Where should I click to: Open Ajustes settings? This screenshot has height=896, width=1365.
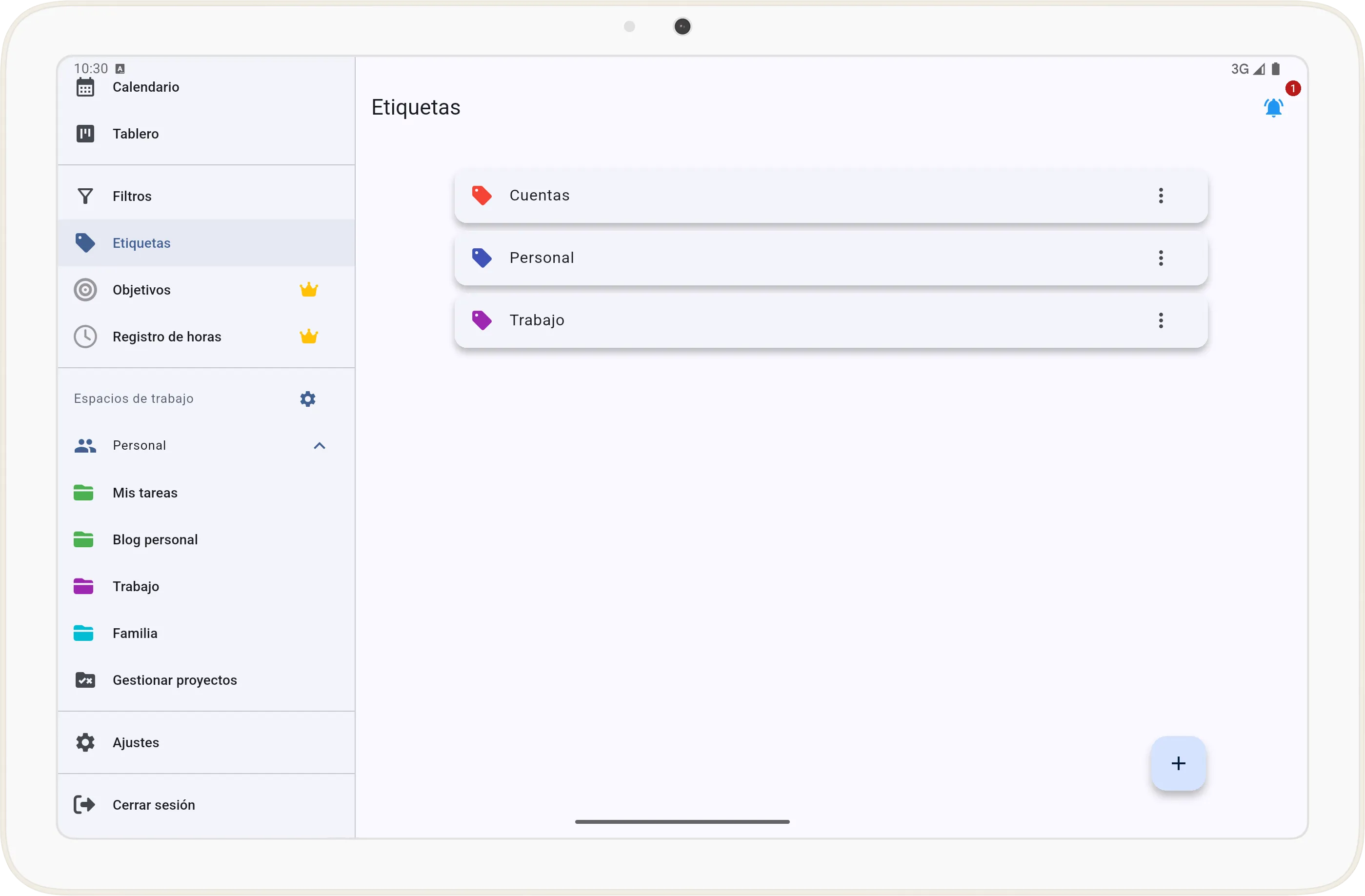click(x=135, y=742)
